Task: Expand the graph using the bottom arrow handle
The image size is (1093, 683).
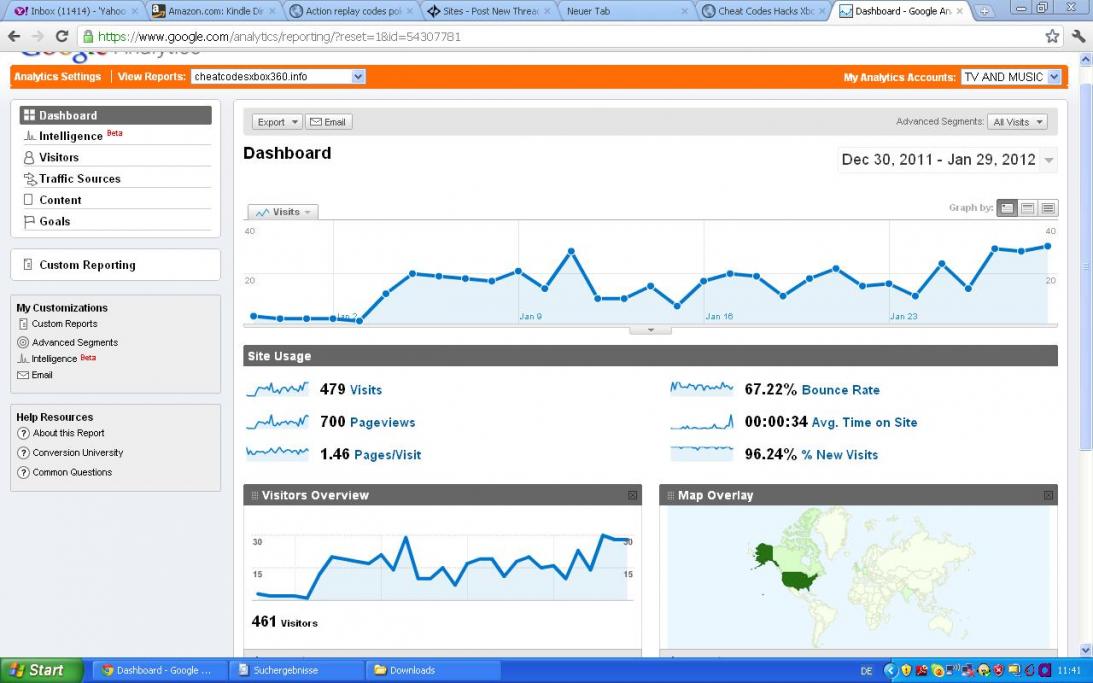Action: [x=650, y=330]
